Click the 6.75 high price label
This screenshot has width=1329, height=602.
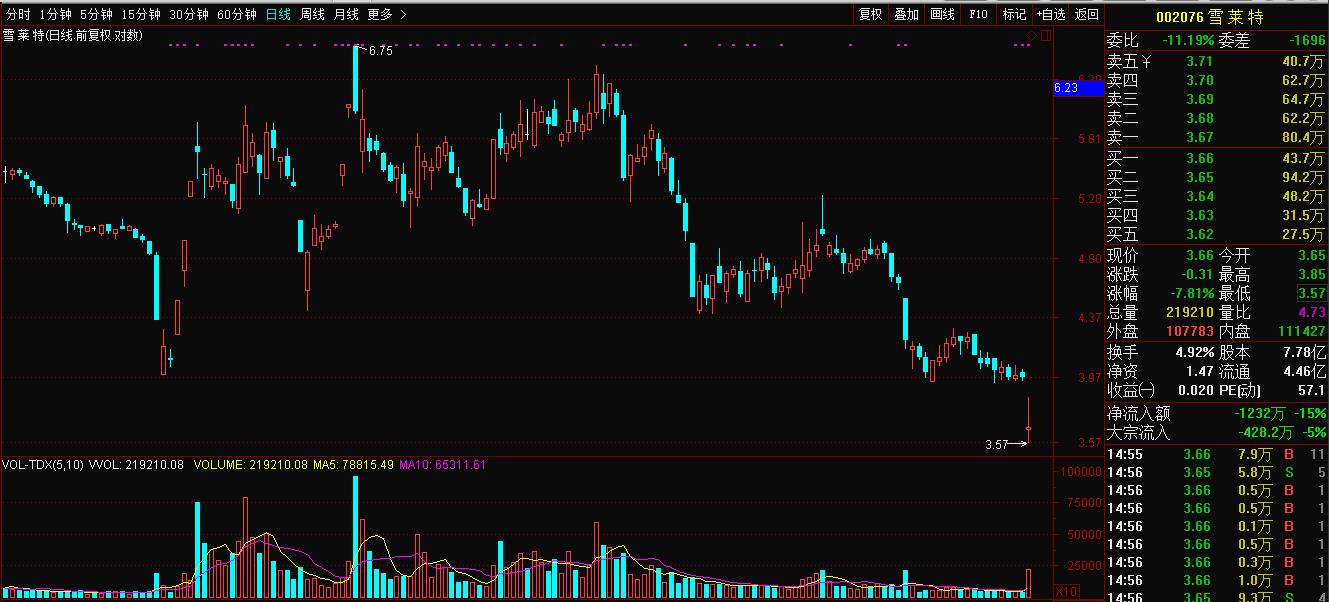click(x=380, y=50)
